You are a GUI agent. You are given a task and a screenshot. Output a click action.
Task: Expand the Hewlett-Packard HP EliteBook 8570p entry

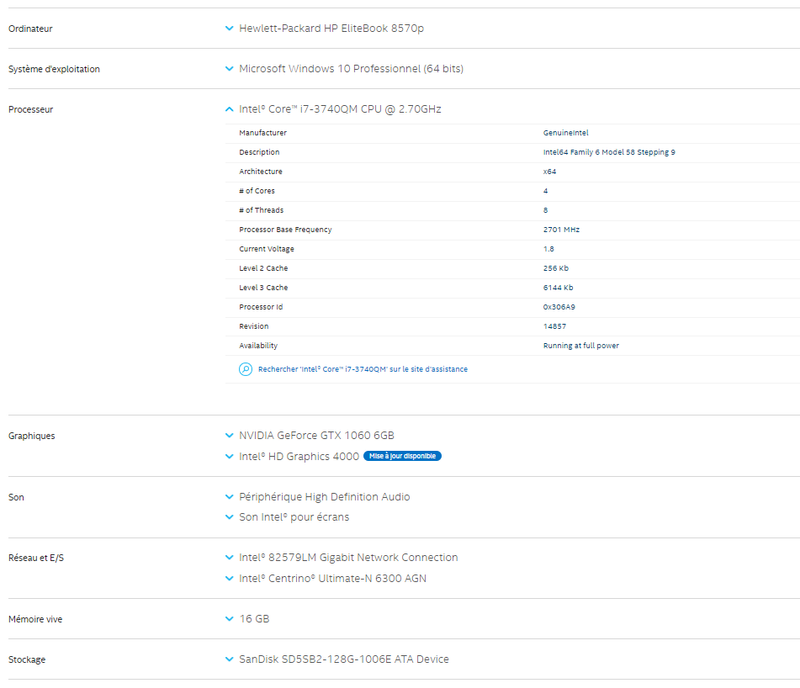[229, 29]
